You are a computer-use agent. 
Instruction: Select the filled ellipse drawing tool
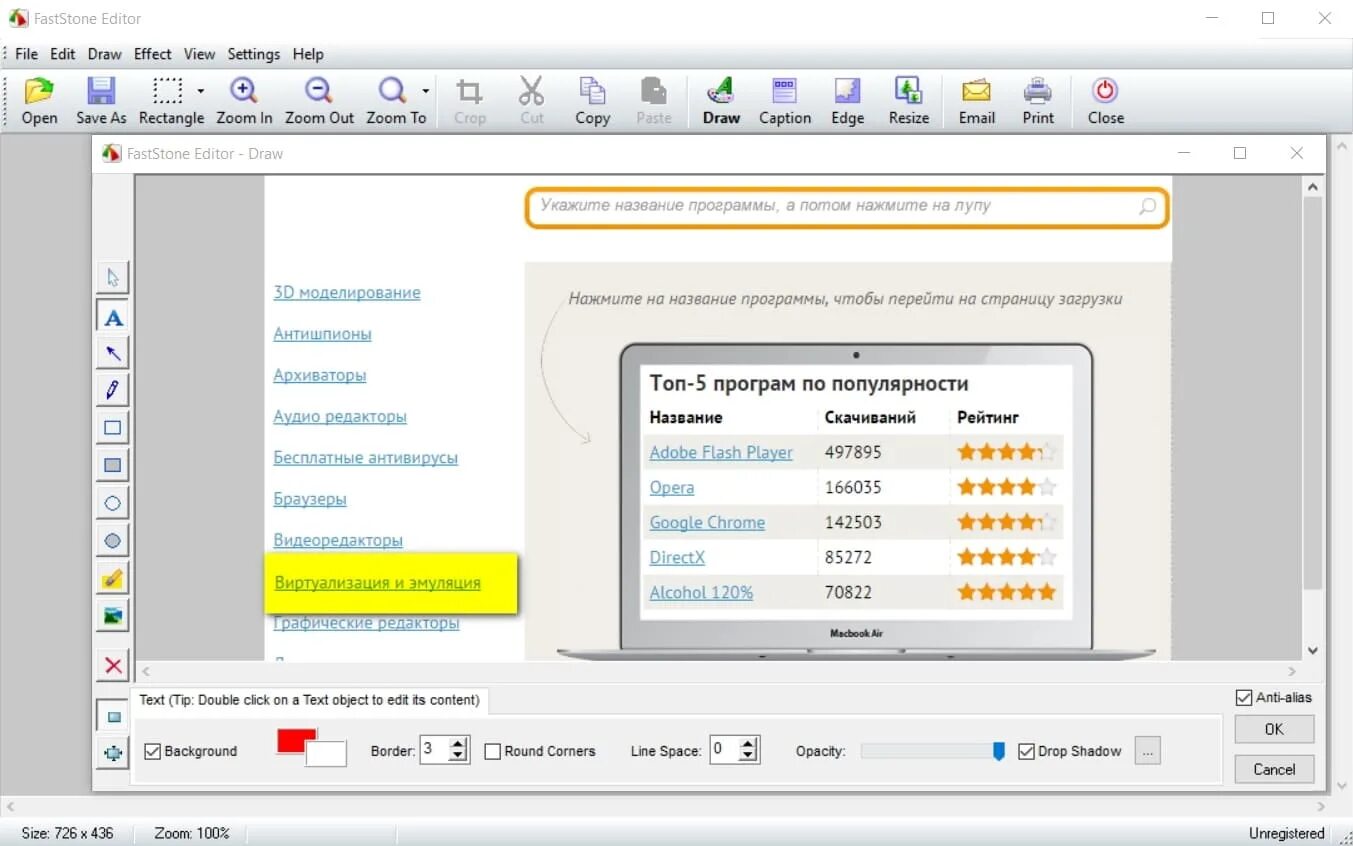point(113,541)
